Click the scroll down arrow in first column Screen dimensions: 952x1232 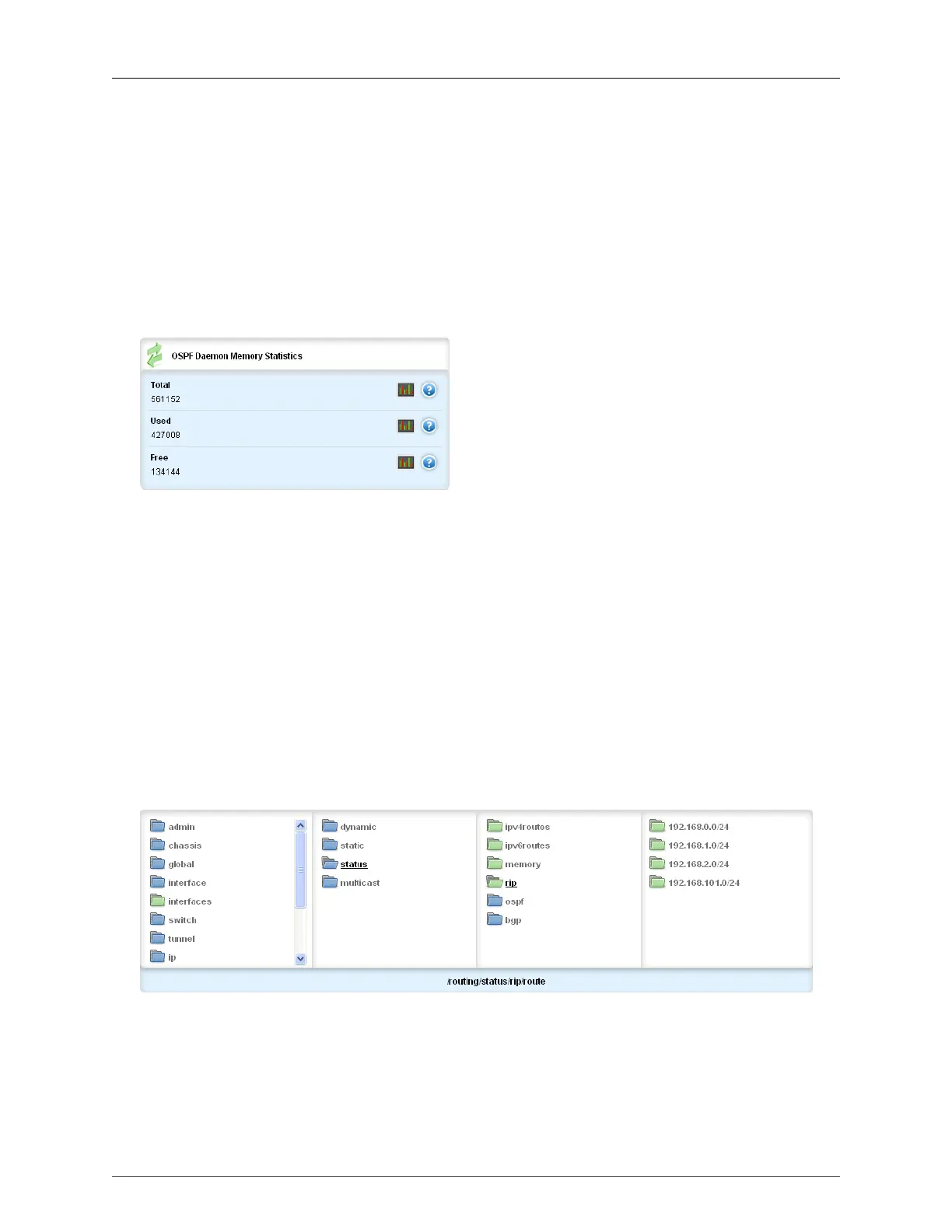(301, 959)
